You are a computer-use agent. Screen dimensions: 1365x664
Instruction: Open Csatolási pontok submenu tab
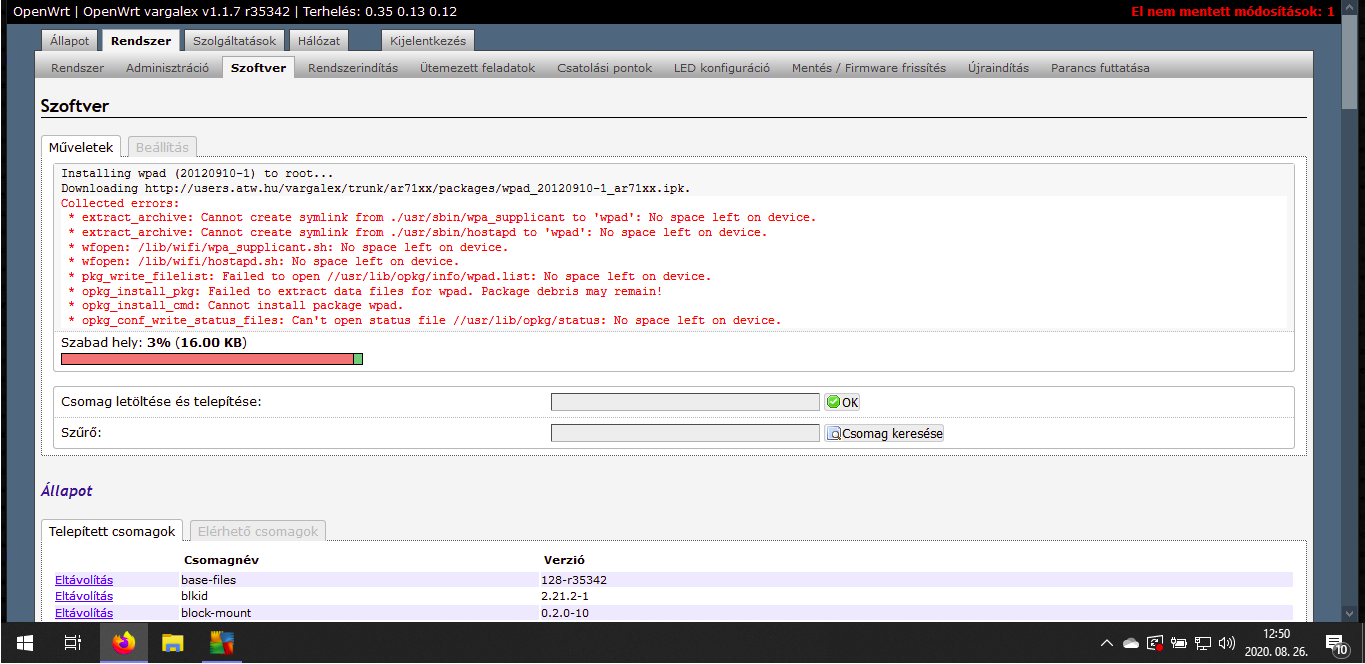(x=604, y=68)
